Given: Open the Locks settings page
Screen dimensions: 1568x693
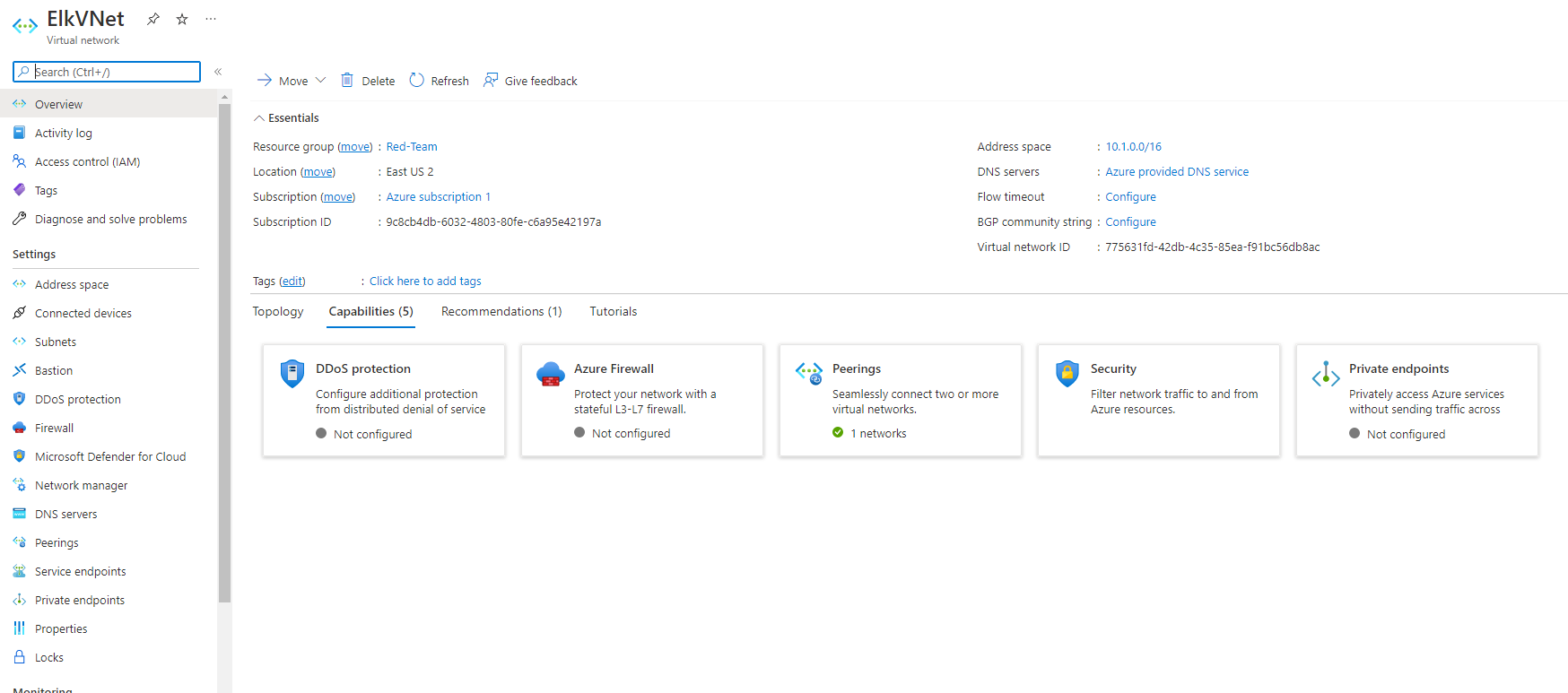Looking at the screenshot, I should click(49, 657).
